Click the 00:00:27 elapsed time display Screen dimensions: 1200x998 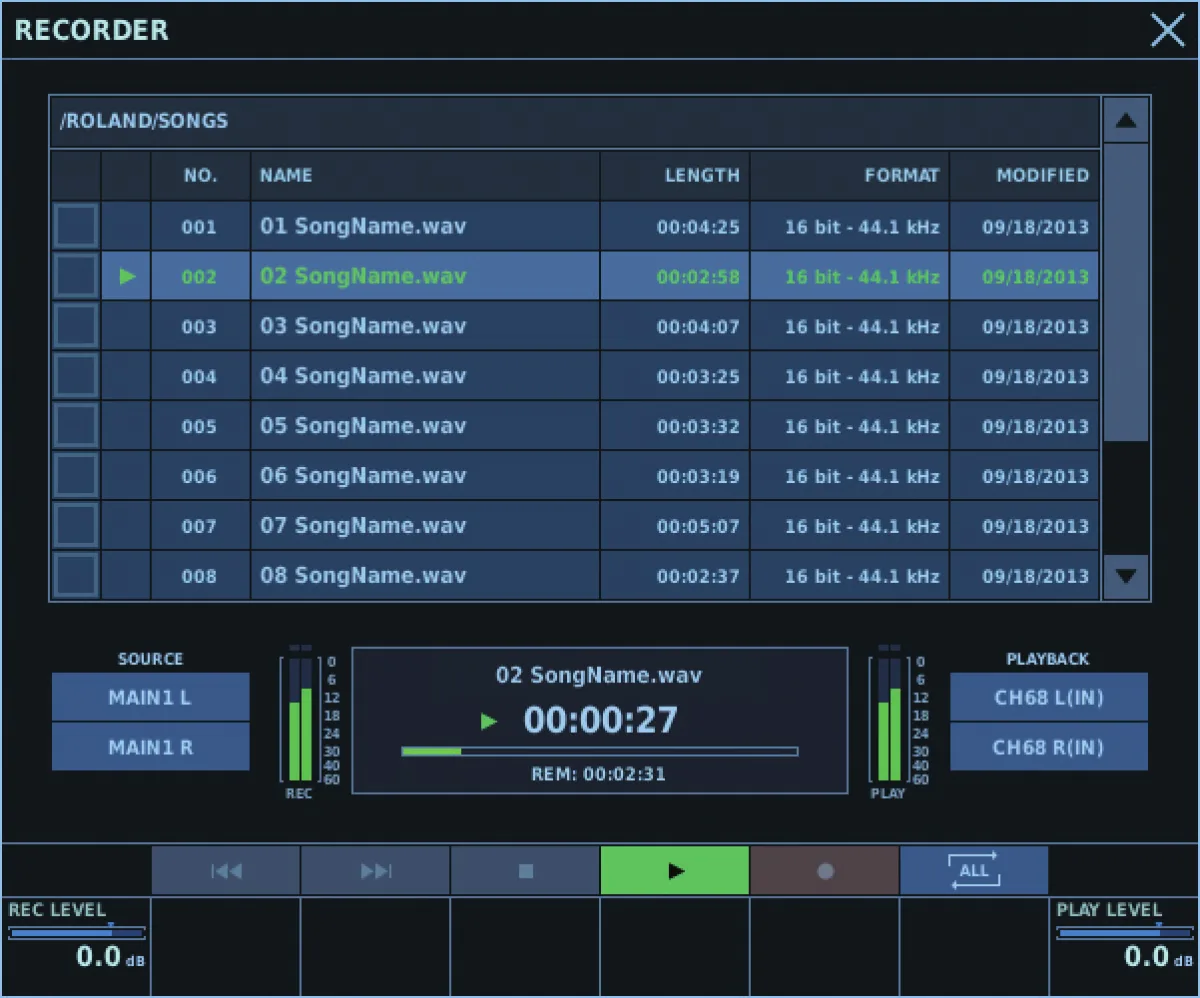point(601,720)
